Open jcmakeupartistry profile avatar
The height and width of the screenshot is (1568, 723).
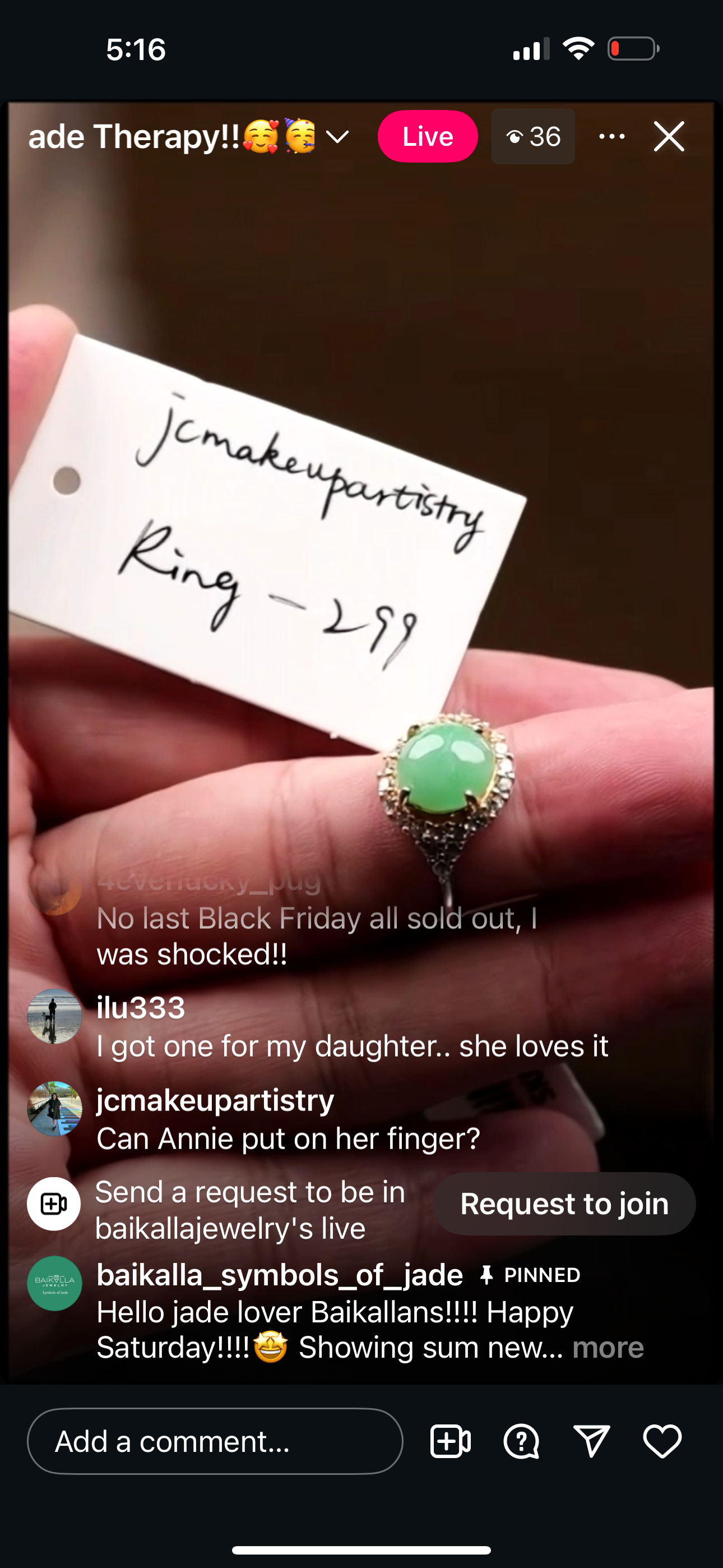[55, 1109]
